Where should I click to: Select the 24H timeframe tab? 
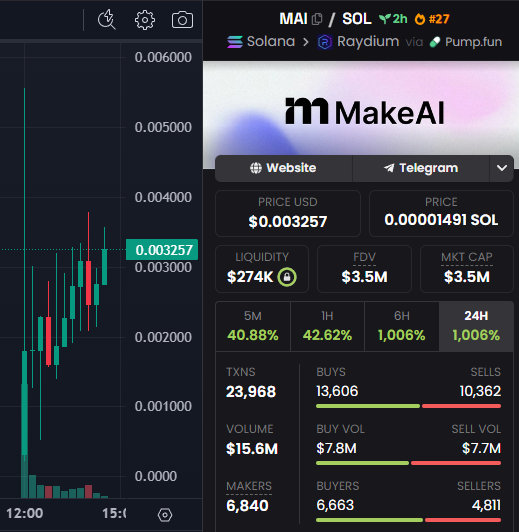point(476,326)
